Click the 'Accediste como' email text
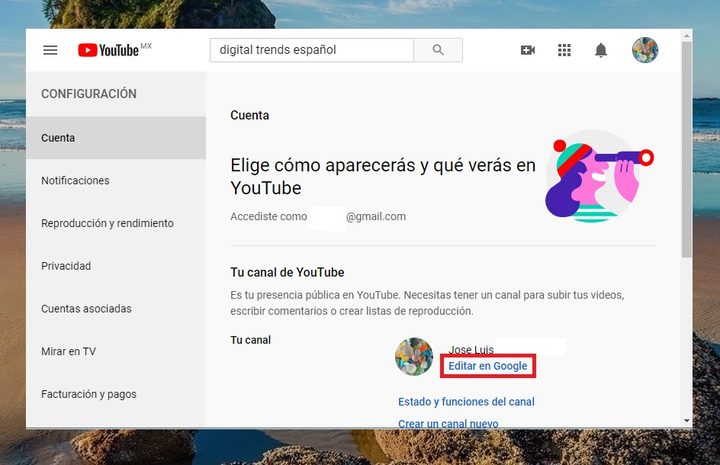 tap(318, 216)
